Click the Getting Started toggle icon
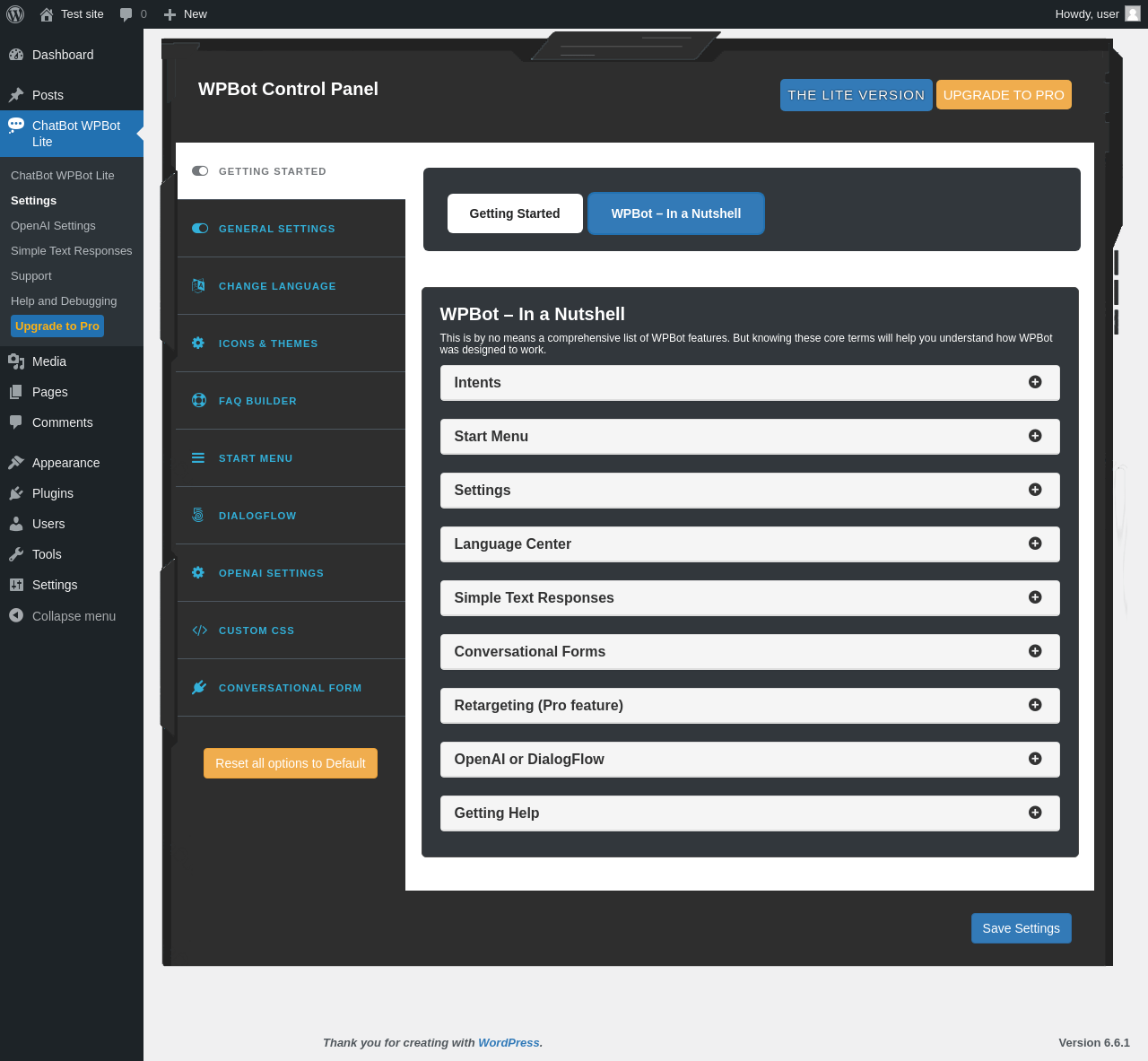The width and height of the screenshot is (1148, 1061). 200,171
